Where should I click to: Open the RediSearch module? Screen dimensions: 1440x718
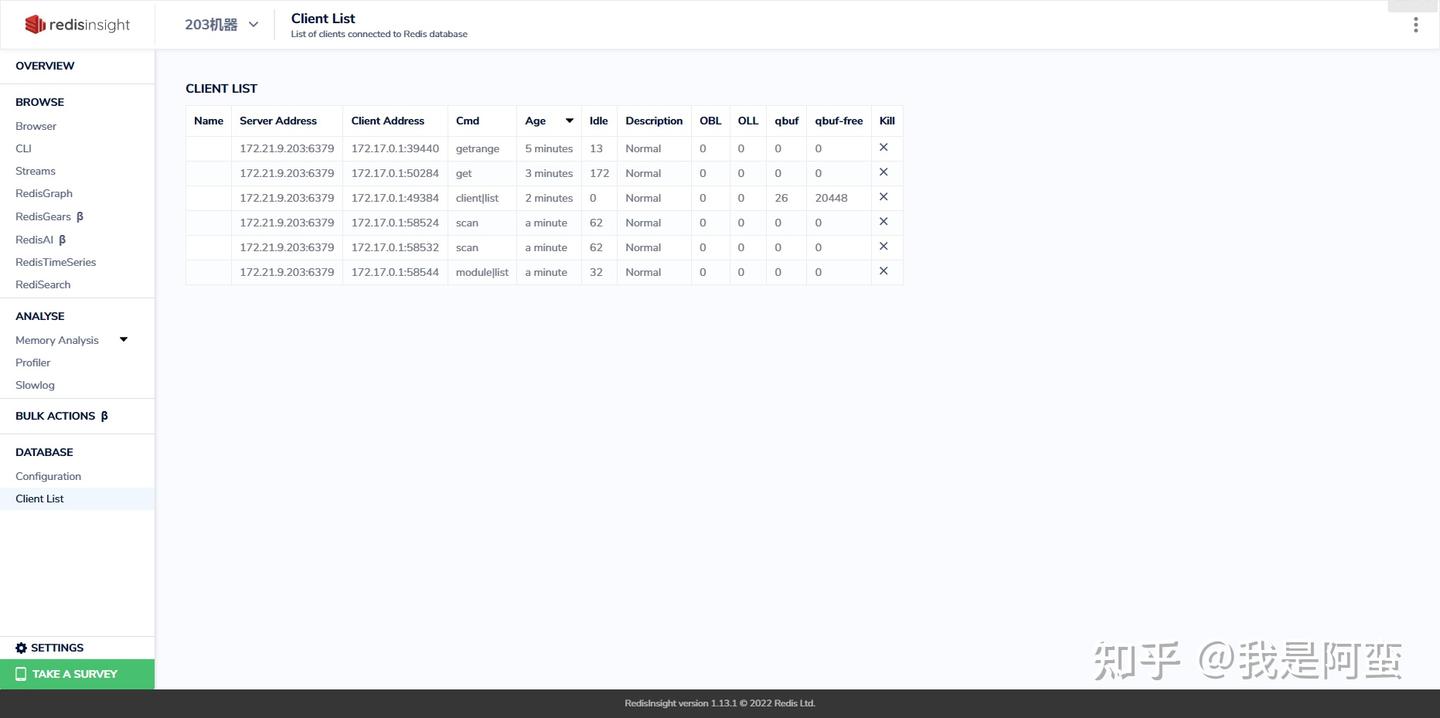pyautogui.click(x=43, y=284)
